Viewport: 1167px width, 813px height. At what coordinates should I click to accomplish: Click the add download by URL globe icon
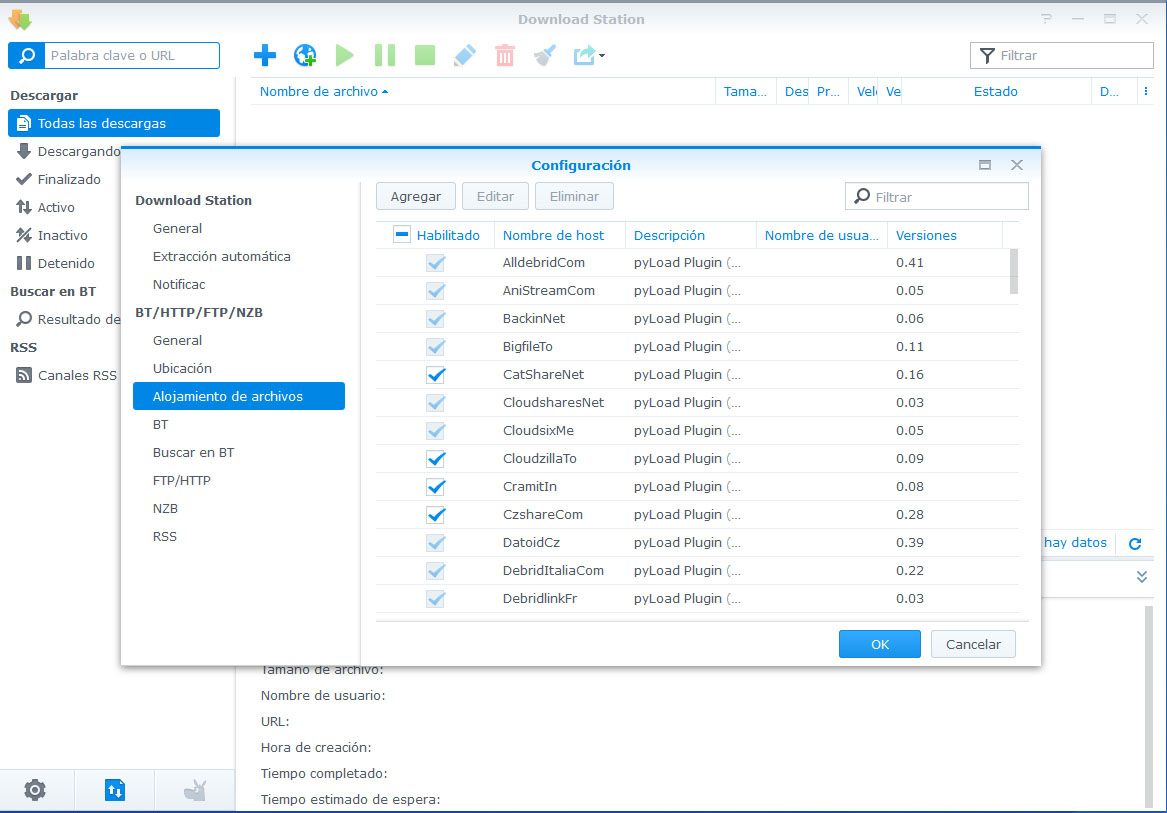click(305, 55)
